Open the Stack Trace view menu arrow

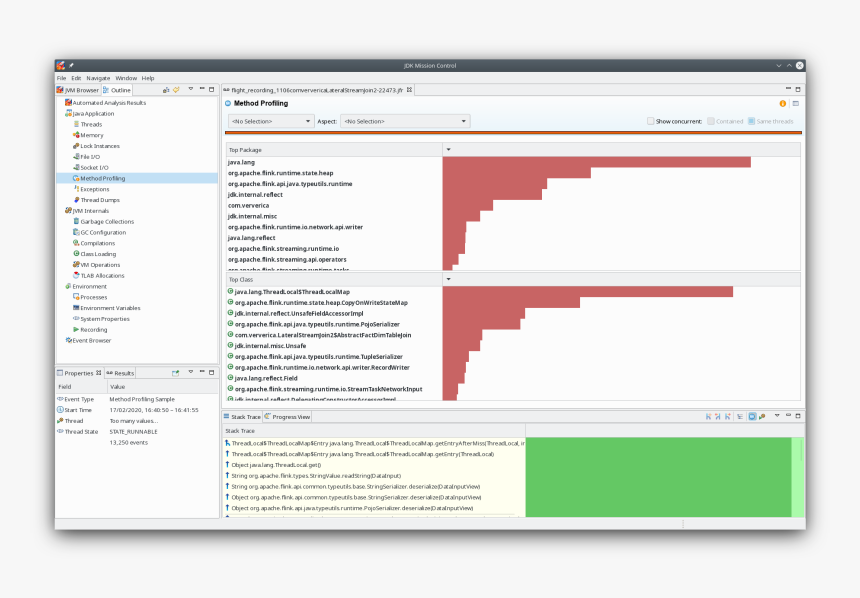777,416
